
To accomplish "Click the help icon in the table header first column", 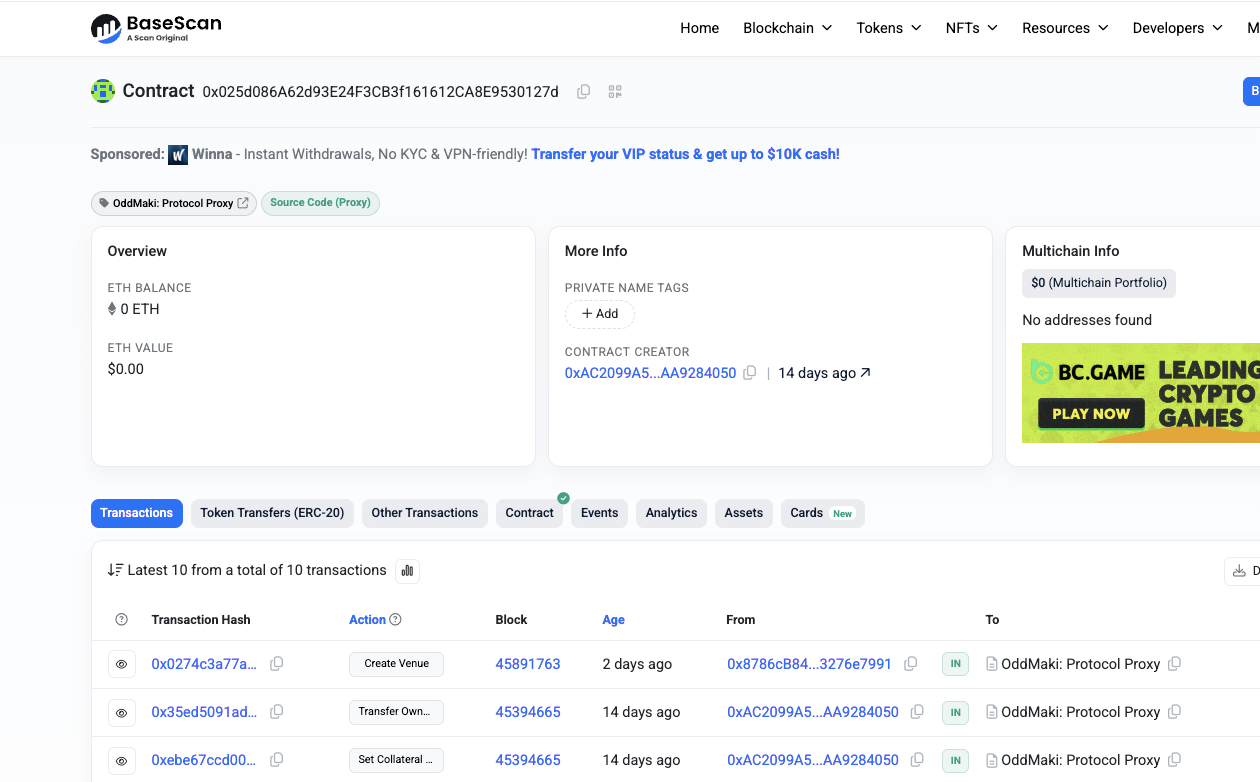I will (122, 620).
